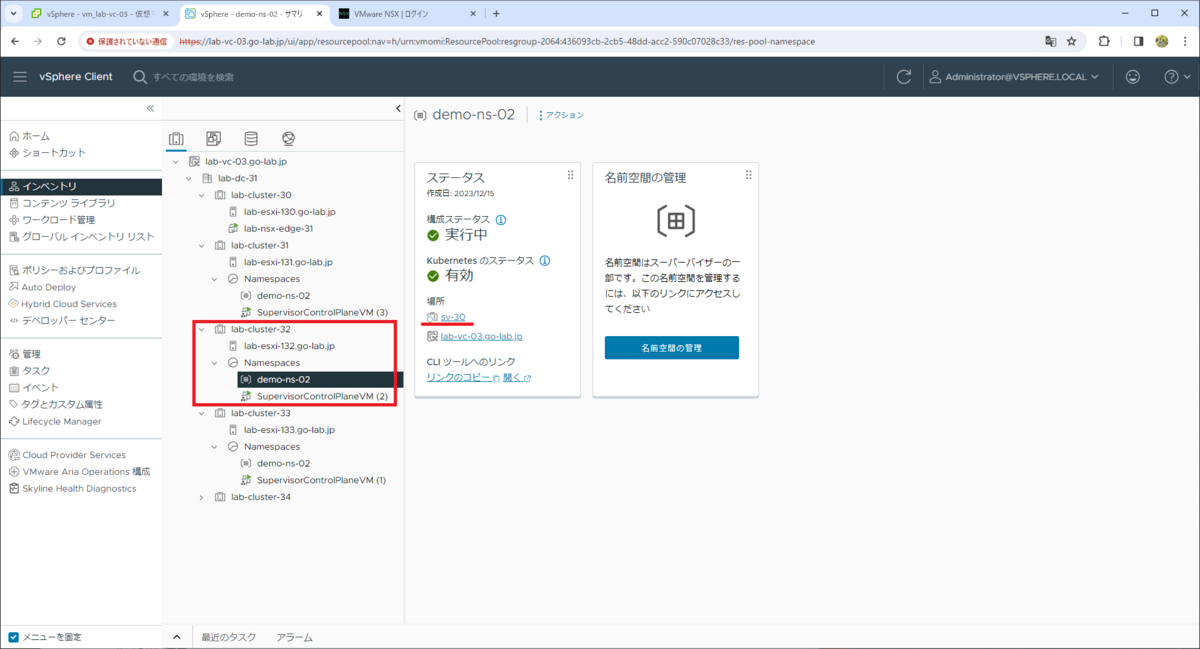1200x649 pixels.
Task: Open Administrator@VSPHERE.LOCAL user dropdown
Action: tap(1014, 77)
